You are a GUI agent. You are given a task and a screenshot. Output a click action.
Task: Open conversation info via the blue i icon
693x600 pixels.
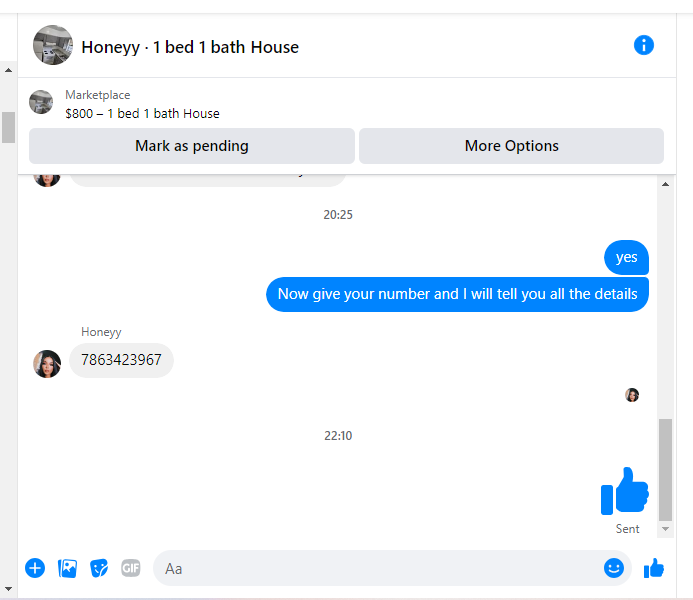point(644,45)
